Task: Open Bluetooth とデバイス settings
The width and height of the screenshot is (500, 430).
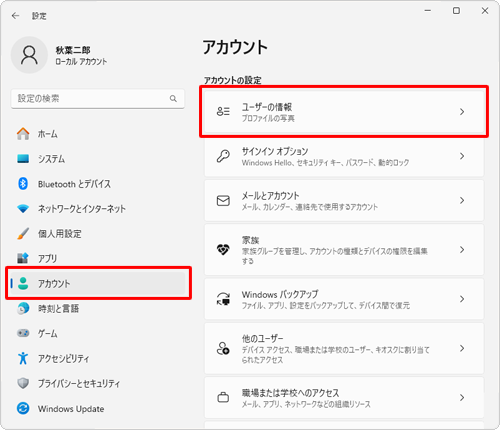Action: coord(74,184)
